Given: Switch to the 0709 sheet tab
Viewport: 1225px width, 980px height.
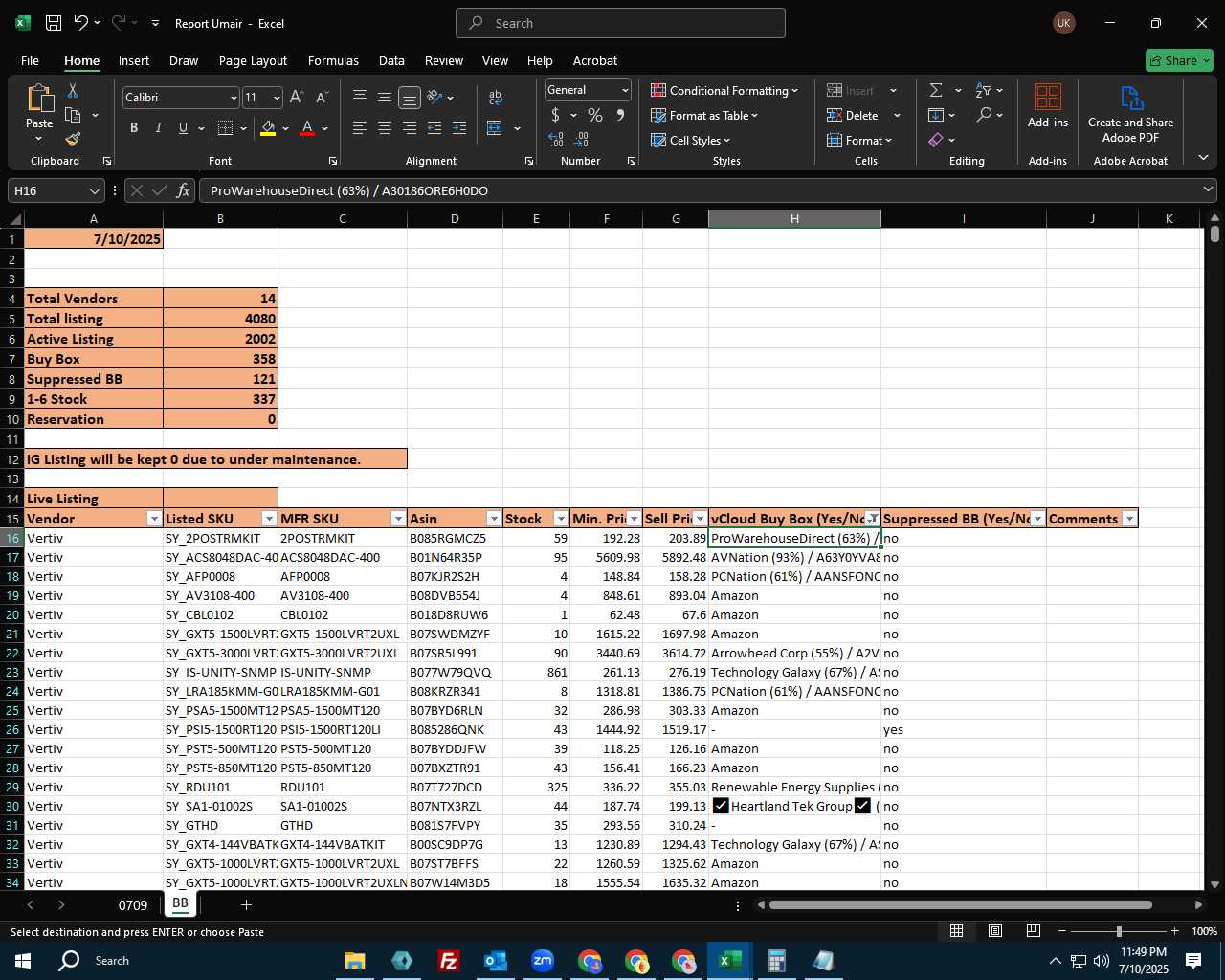Looking at the screenshot, I should pyautogui.click(x=133, y=904).
